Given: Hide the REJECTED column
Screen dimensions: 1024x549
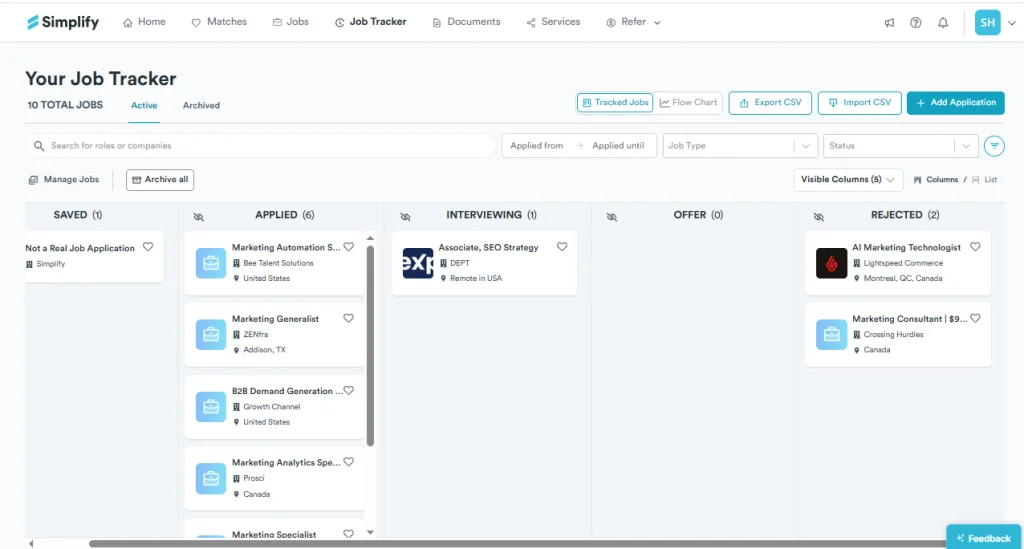Looking at the screenshot, I should (818, 217).
